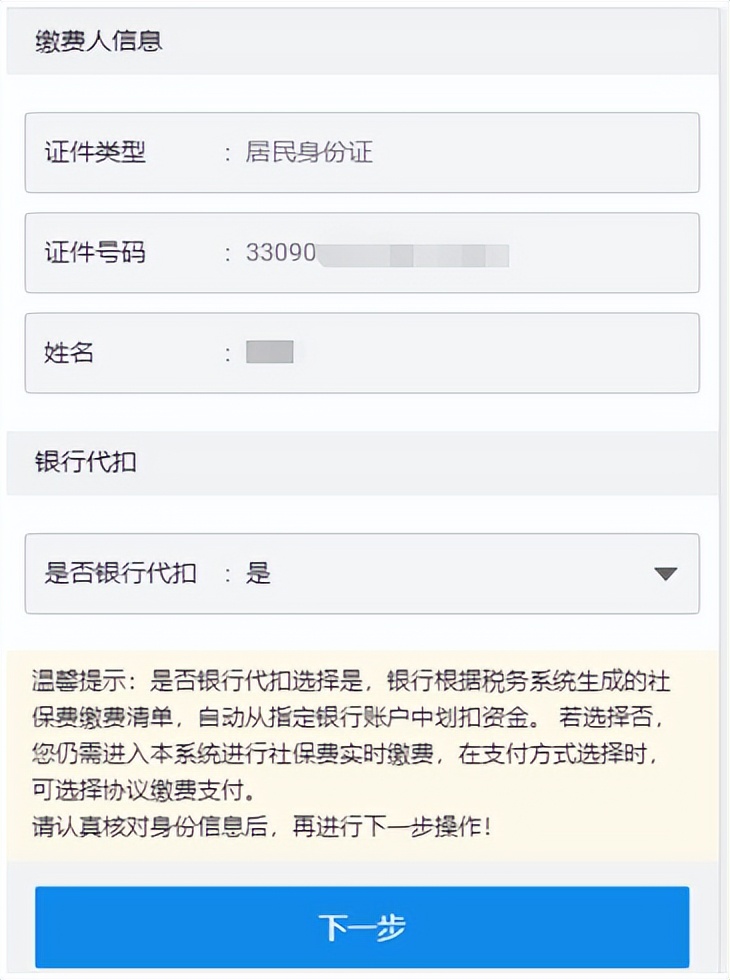Image resolution: width=730 pixels, height=980 pixels.
Task: Click the 居民身份证 document type value
Action: point(310,152)
